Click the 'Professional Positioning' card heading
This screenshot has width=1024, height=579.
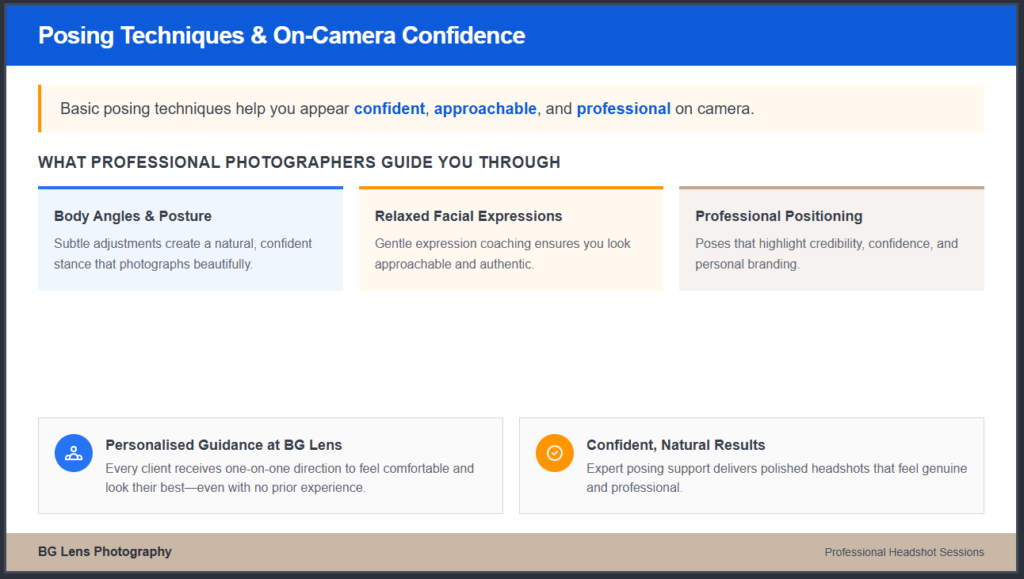click(778, 216)
